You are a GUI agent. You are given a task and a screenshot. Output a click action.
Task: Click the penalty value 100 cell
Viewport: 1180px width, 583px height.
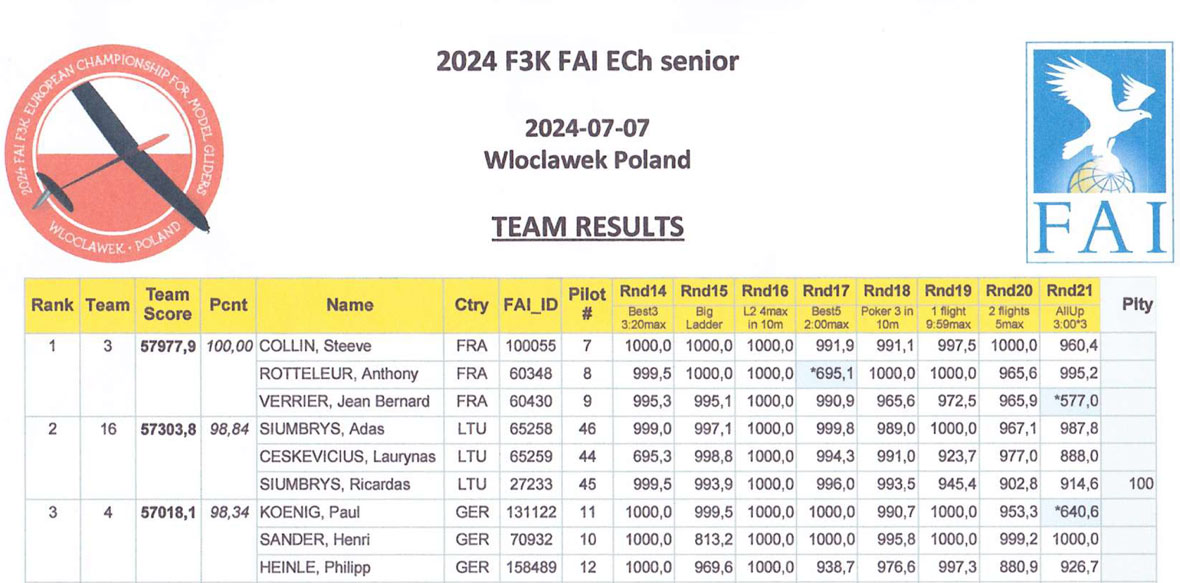tap(1140, 485)
